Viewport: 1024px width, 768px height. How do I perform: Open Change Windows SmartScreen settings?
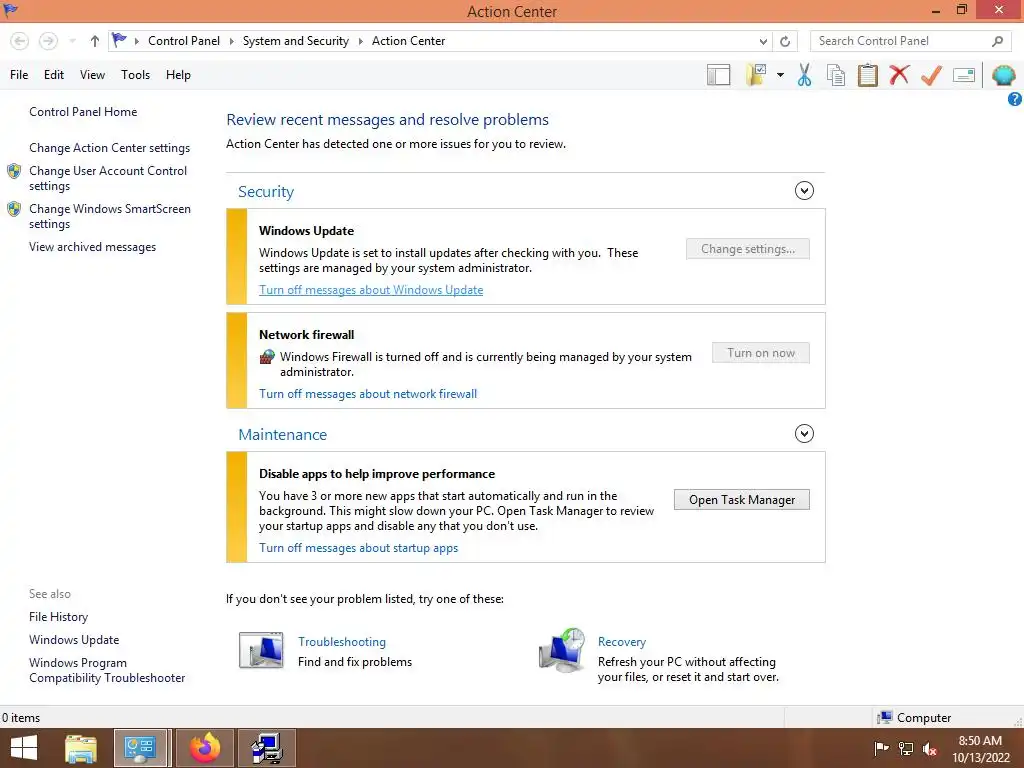pos(110,216)
